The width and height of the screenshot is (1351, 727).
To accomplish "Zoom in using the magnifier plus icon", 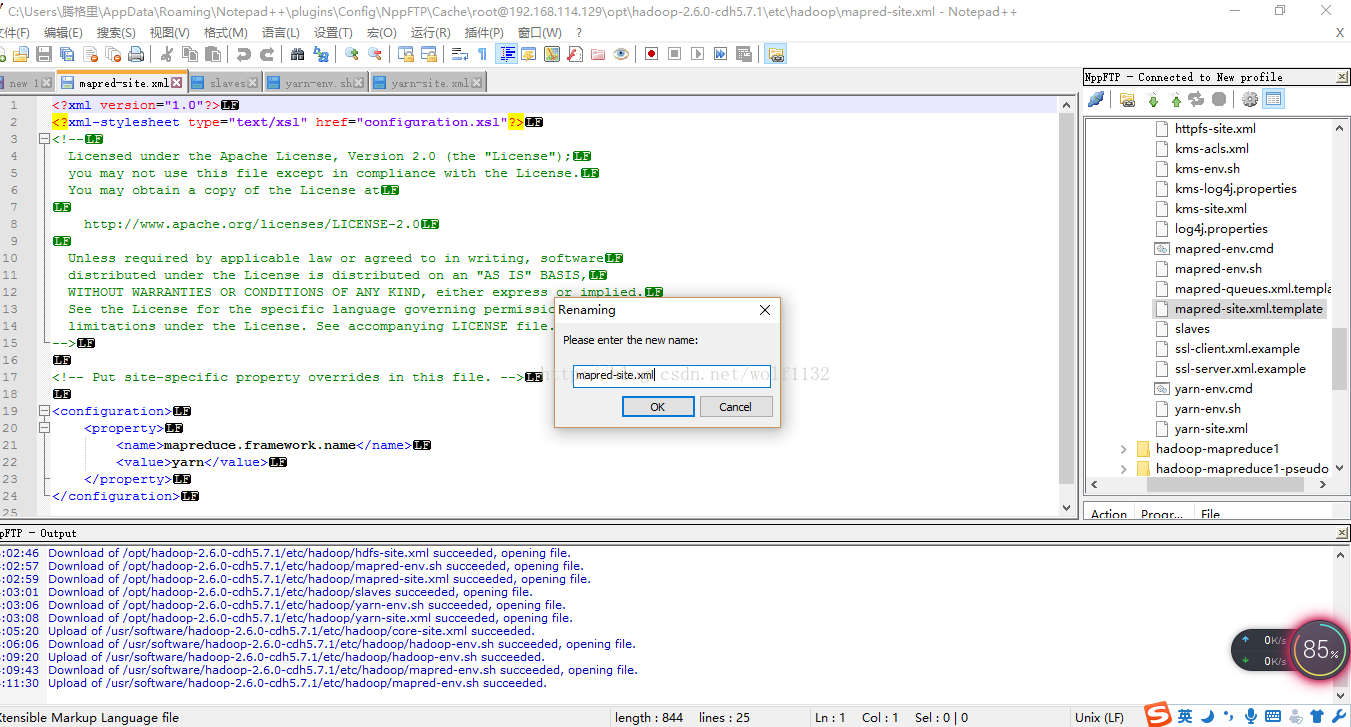I will click(x=352, y=54).
